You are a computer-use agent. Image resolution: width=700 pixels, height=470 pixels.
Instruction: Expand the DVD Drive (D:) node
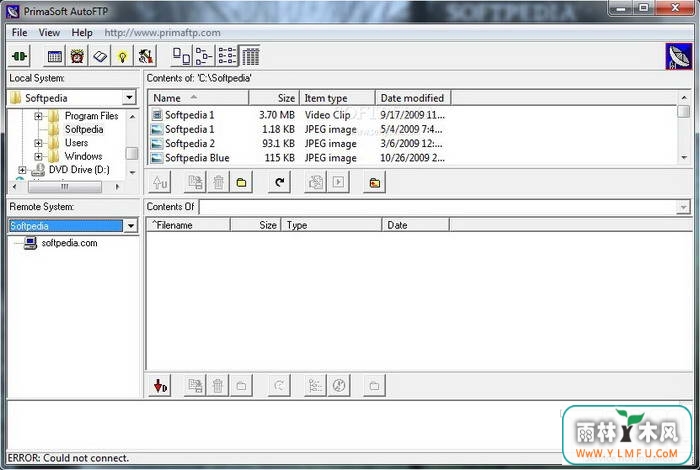pos(22,170)
